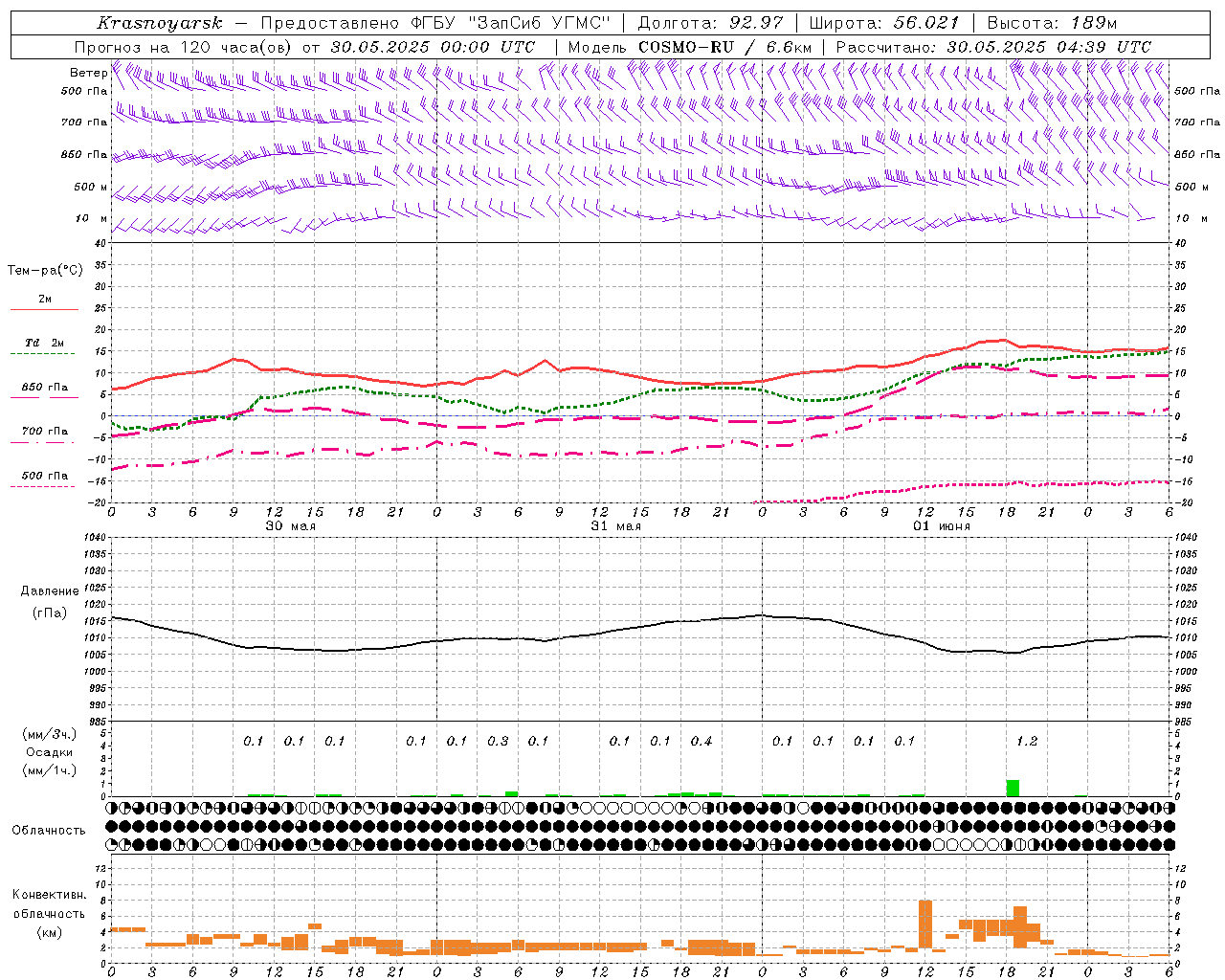
Task: Click the 0.3 precipitation amount
Action: point(498,741)
